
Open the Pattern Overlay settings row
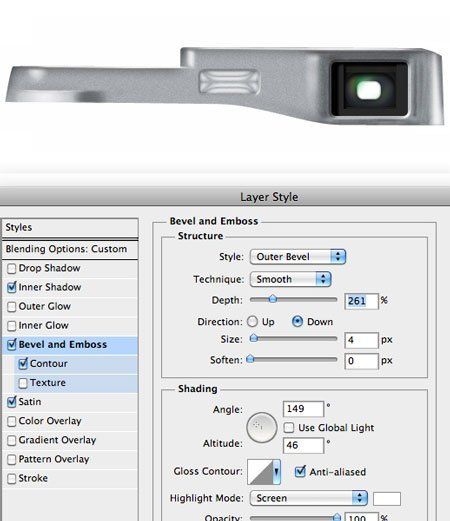click(70, 460)
